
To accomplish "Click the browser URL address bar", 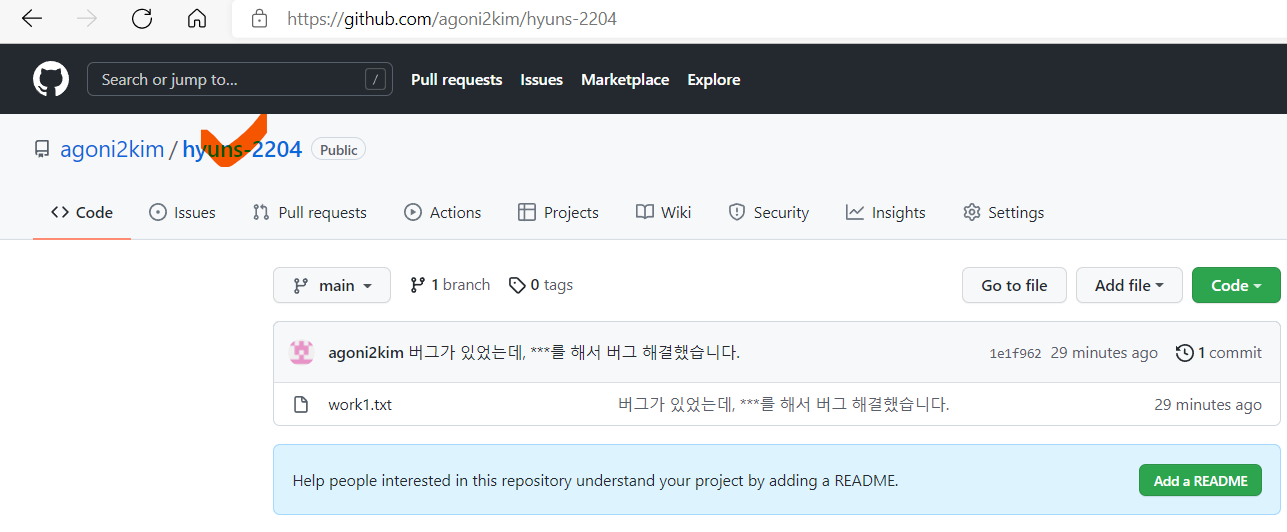I will 760,18.
